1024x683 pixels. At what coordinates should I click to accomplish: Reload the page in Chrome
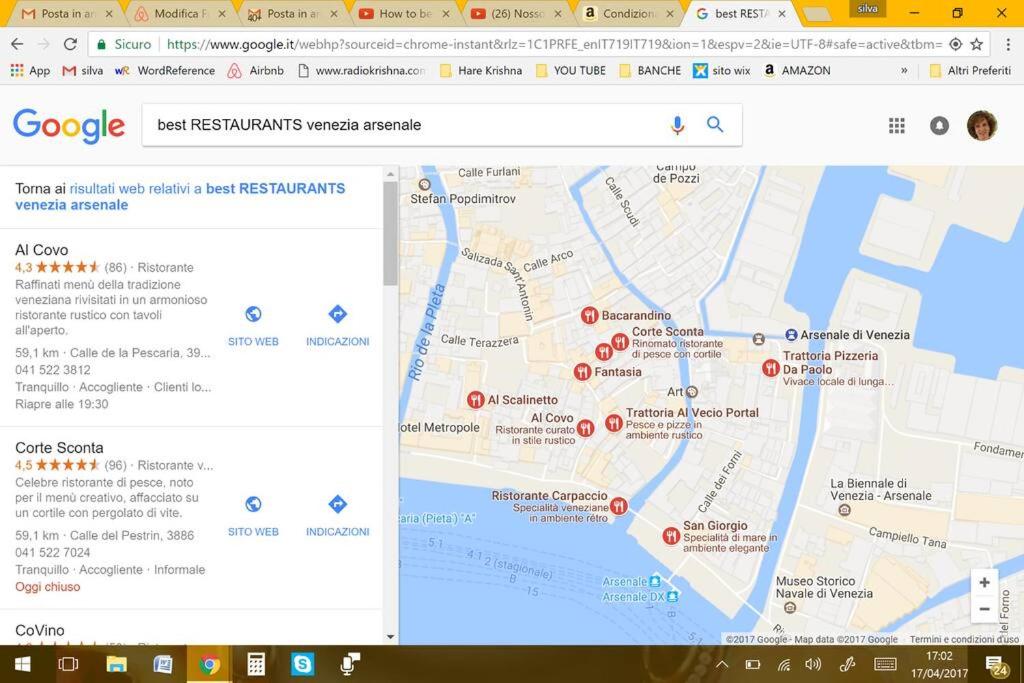70,44
